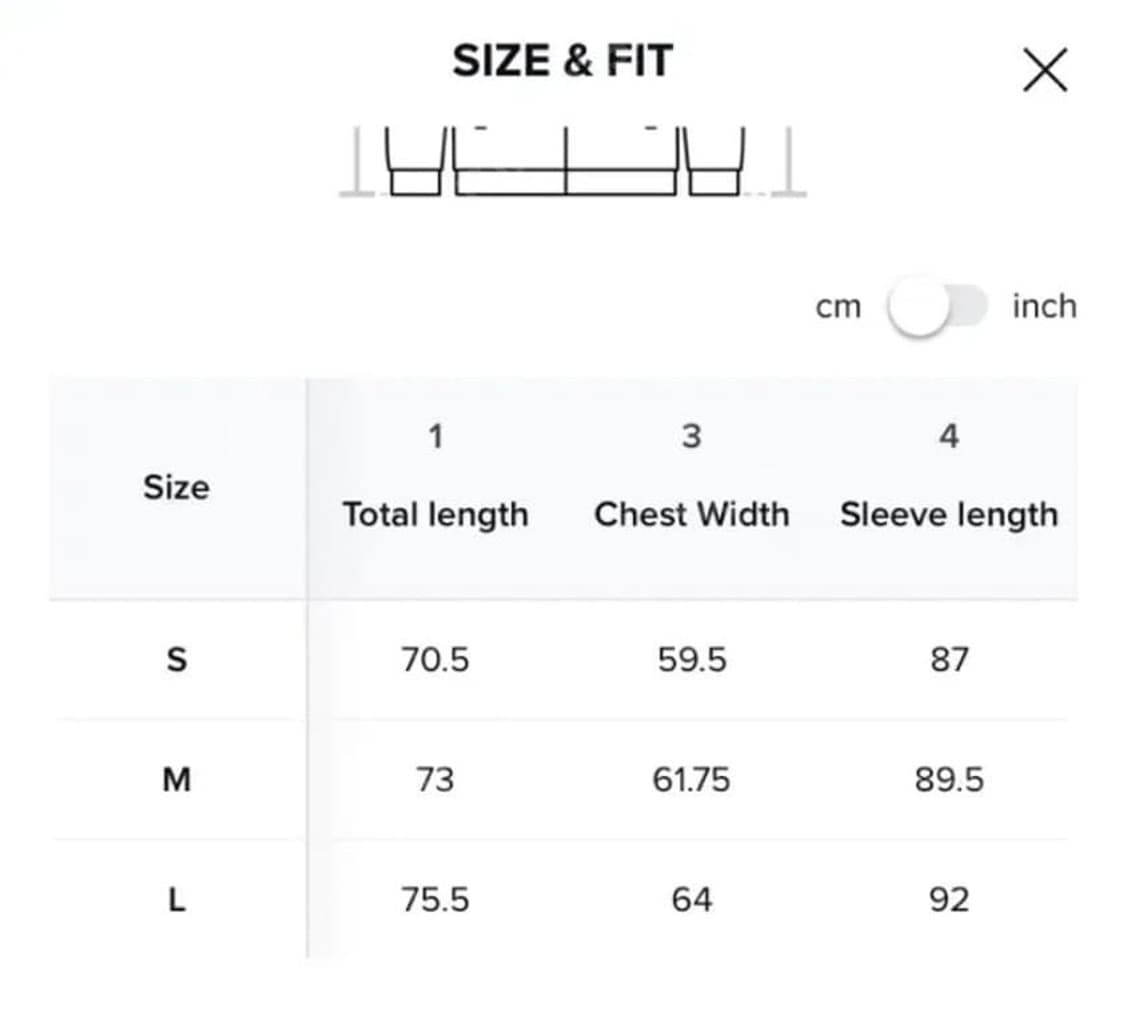This screenshot has width=1125, height=1017.
Task: Click the garment measurement diagram
Action: (566, 162)
